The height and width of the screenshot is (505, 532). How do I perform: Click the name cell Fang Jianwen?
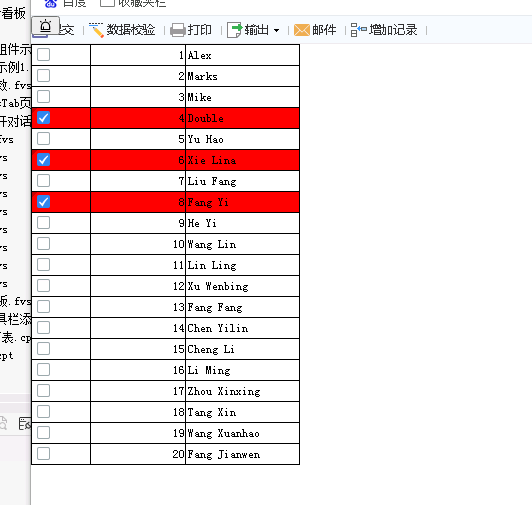(x=242, y=454)
